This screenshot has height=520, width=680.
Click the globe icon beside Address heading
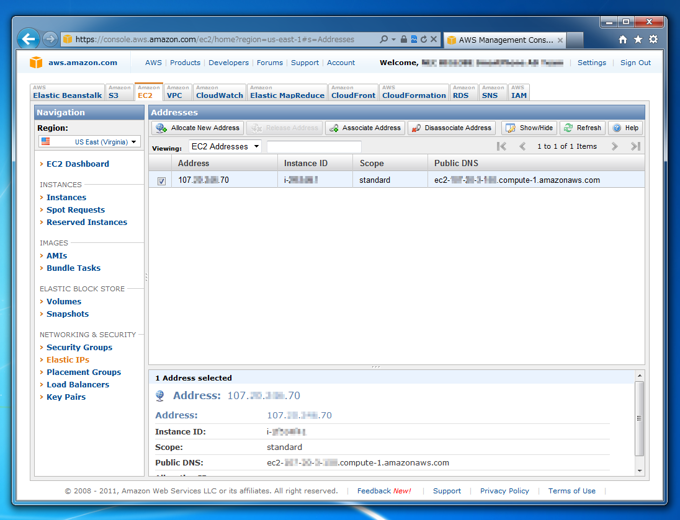(160, 396)
